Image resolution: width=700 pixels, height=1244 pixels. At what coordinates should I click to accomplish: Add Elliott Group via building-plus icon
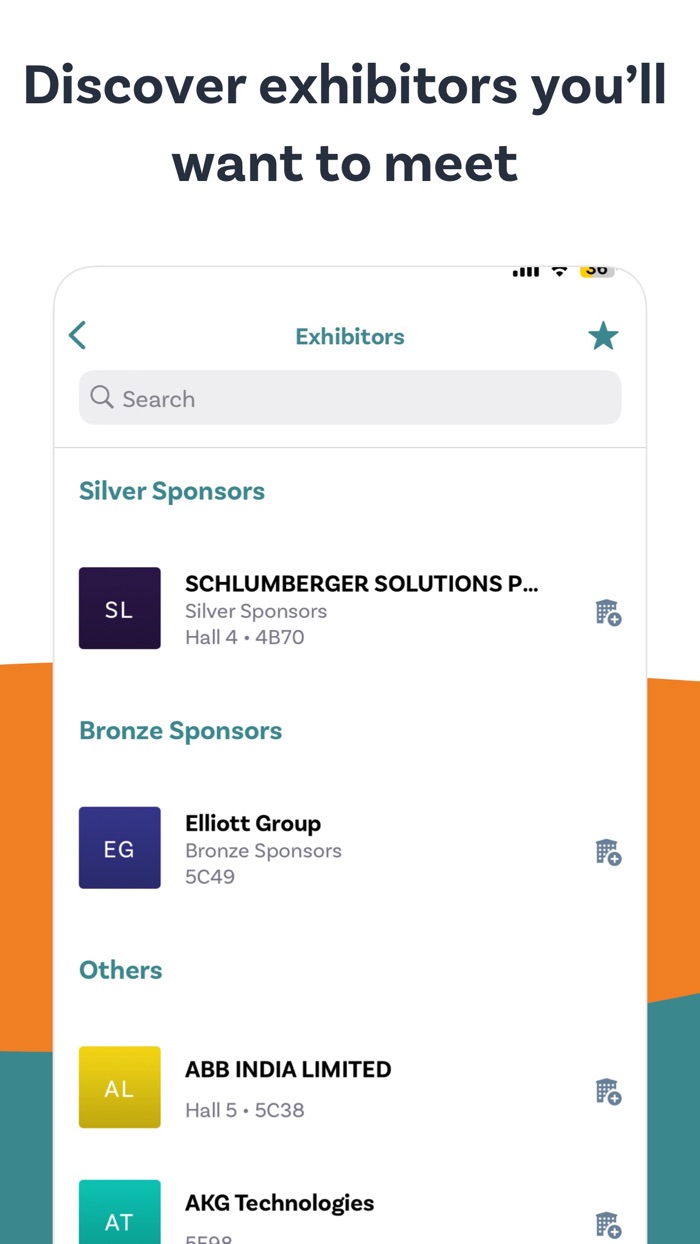[608, 852]
